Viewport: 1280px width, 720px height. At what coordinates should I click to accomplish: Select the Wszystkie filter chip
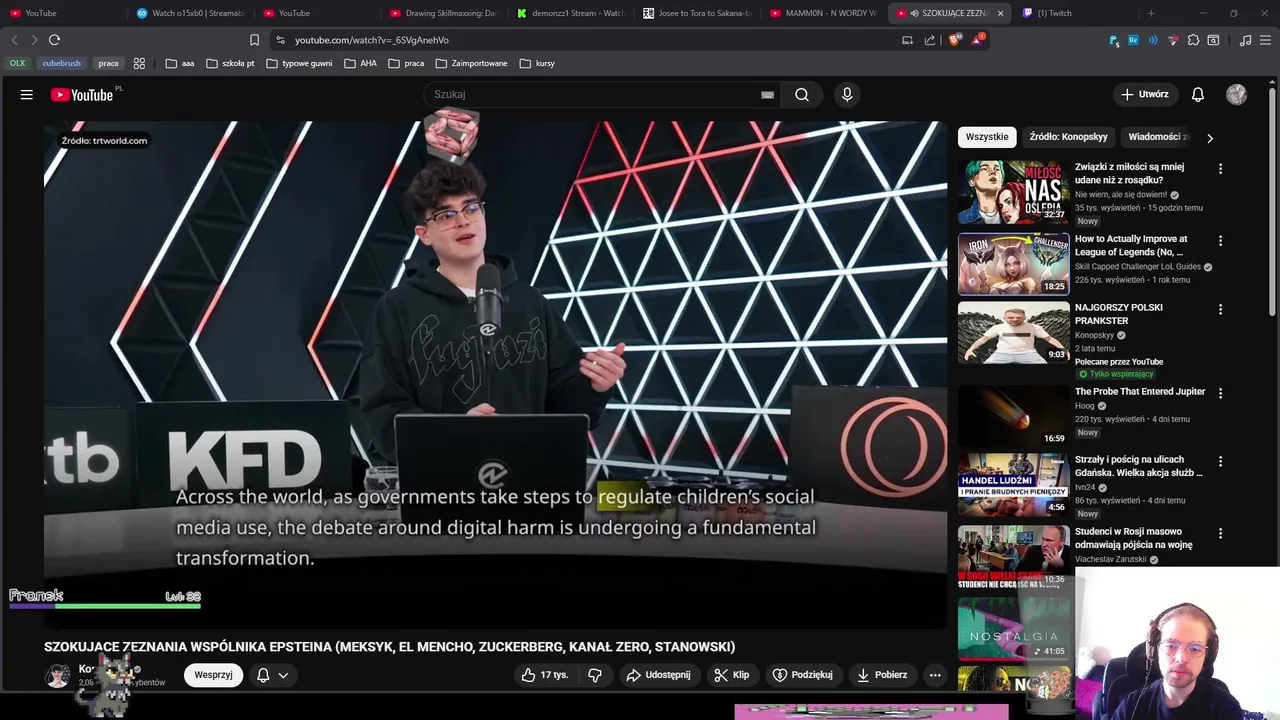pyautogui.click(x=987, y=137)
